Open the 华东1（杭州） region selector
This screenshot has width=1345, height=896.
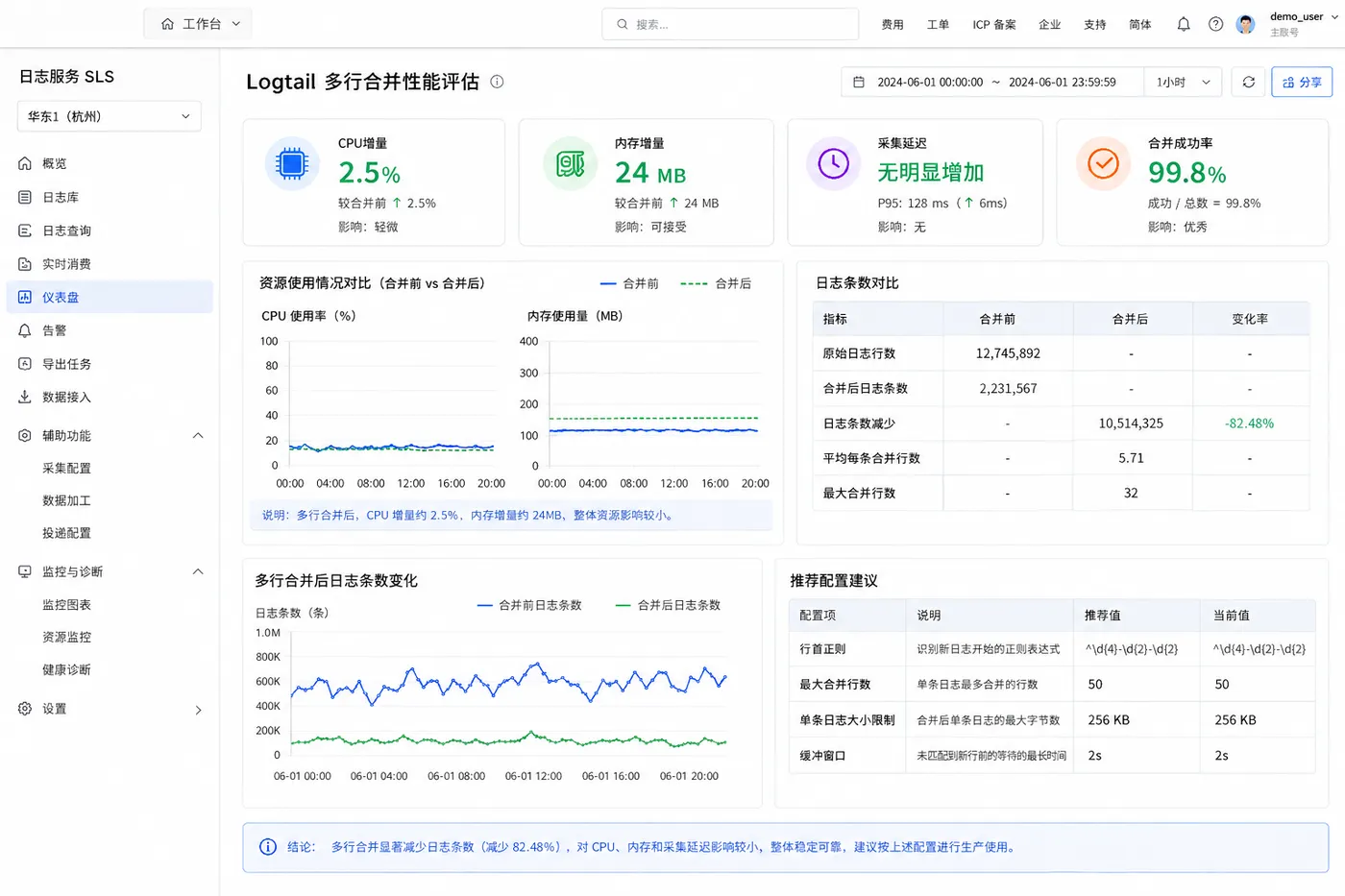point(110,116)
